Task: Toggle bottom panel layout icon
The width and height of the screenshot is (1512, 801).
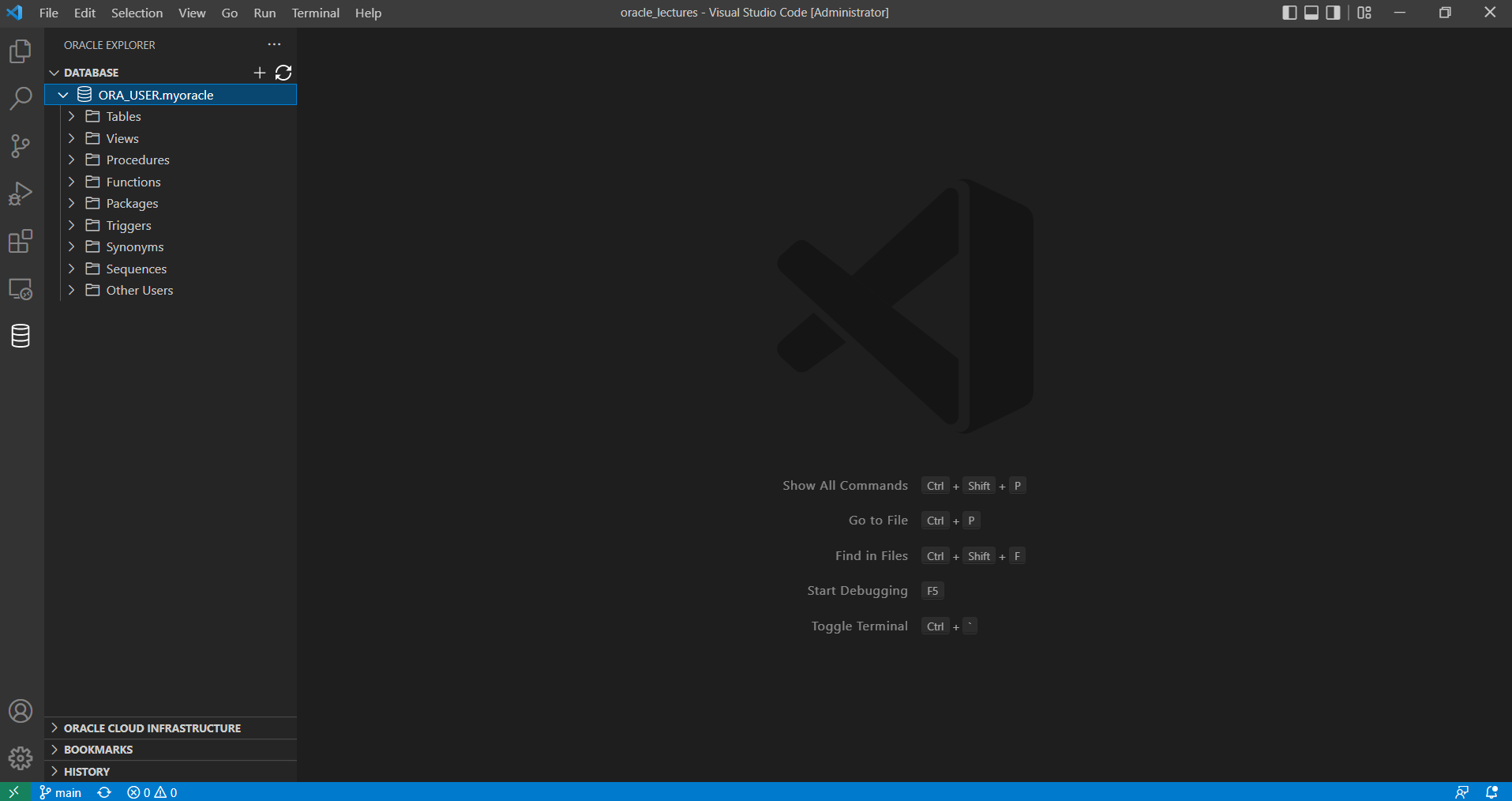Action: click(1311, 13)
